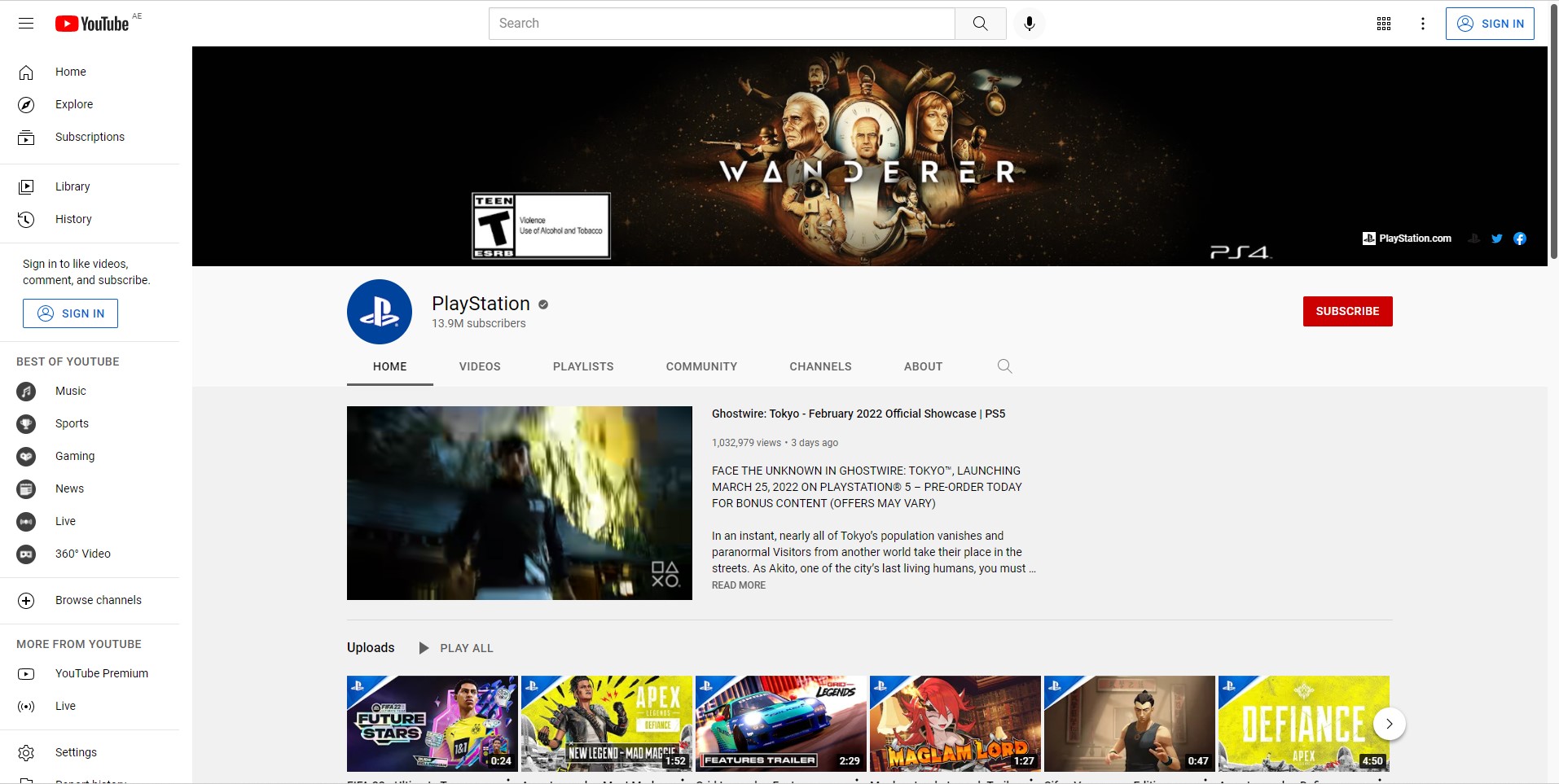Open Sports under Best of YouTube

click(x=90, y=424)
